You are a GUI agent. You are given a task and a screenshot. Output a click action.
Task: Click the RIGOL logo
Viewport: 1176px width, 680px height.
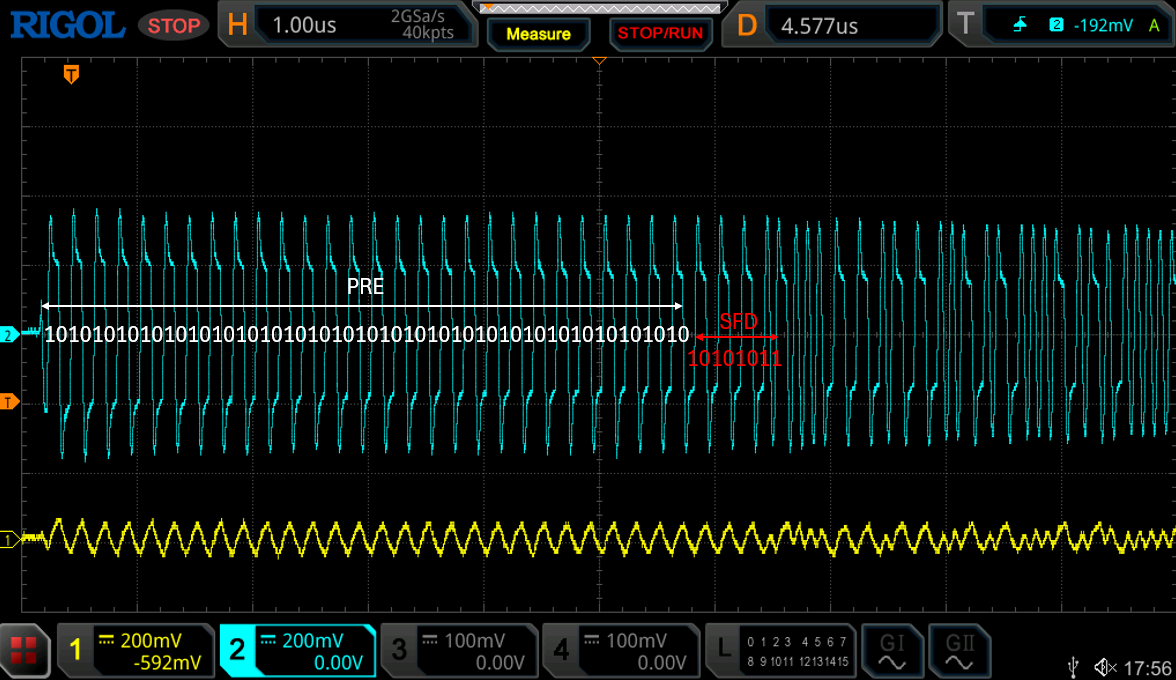coord(67,25)
